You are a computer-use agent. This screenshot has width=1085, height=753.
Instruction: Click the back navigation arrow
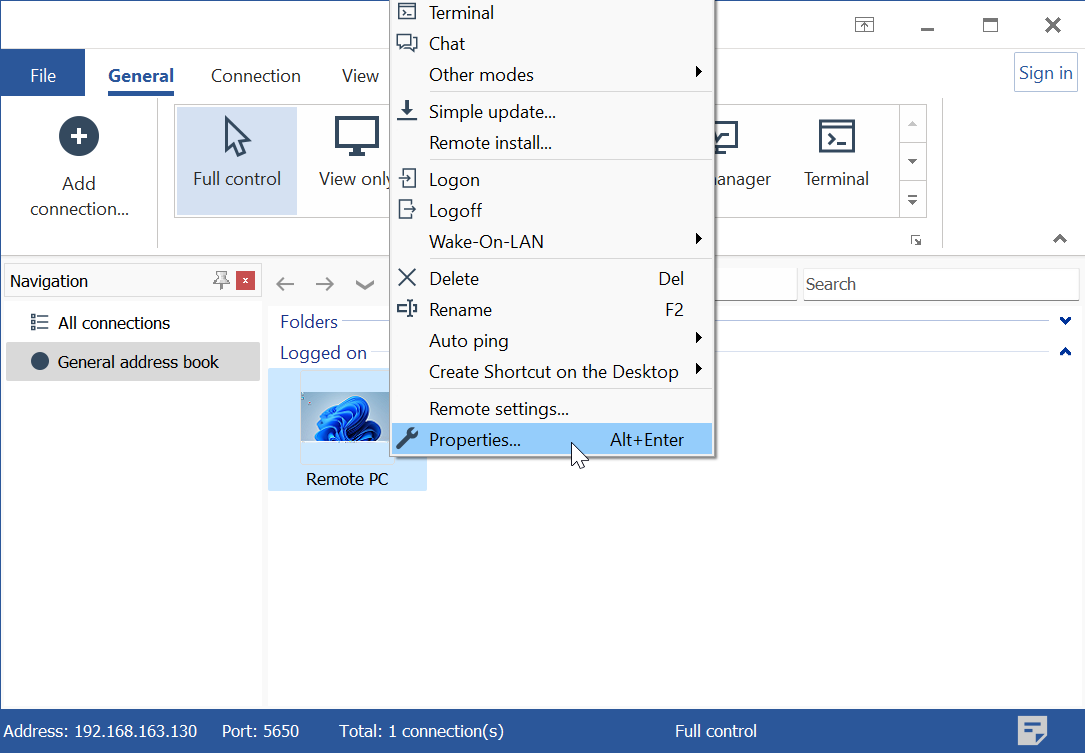(285, 284)
